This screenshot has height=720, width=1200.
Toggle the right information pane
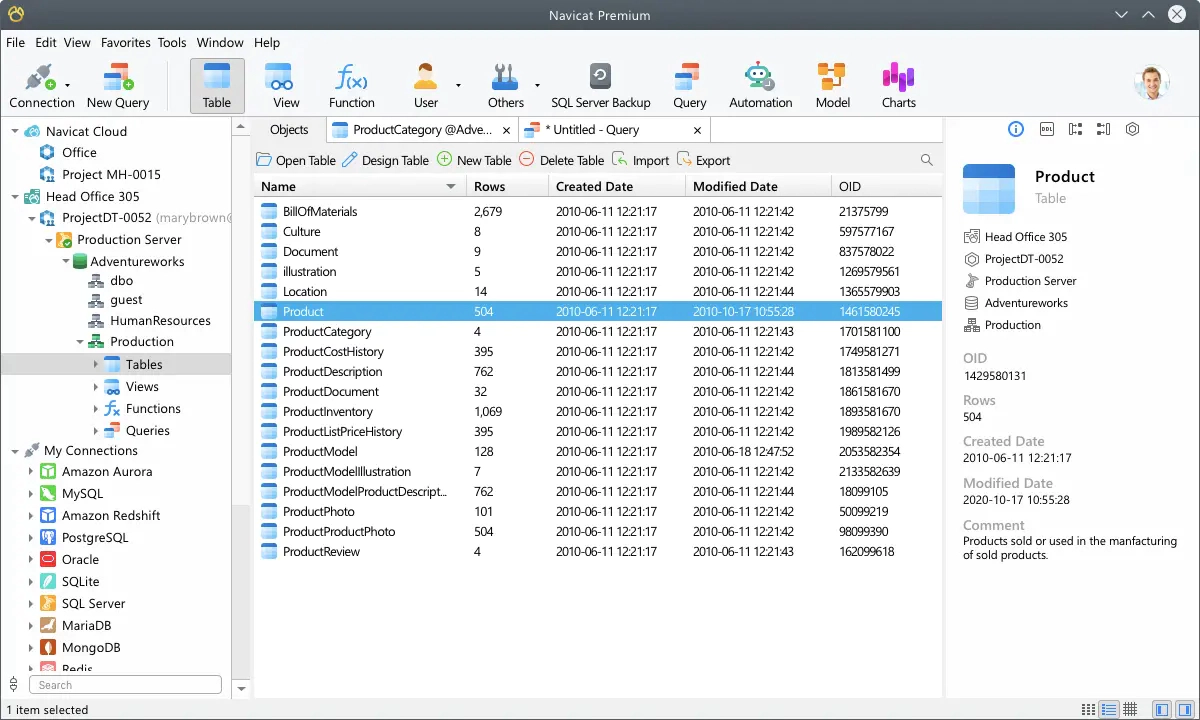click(x=1184, y=709)
